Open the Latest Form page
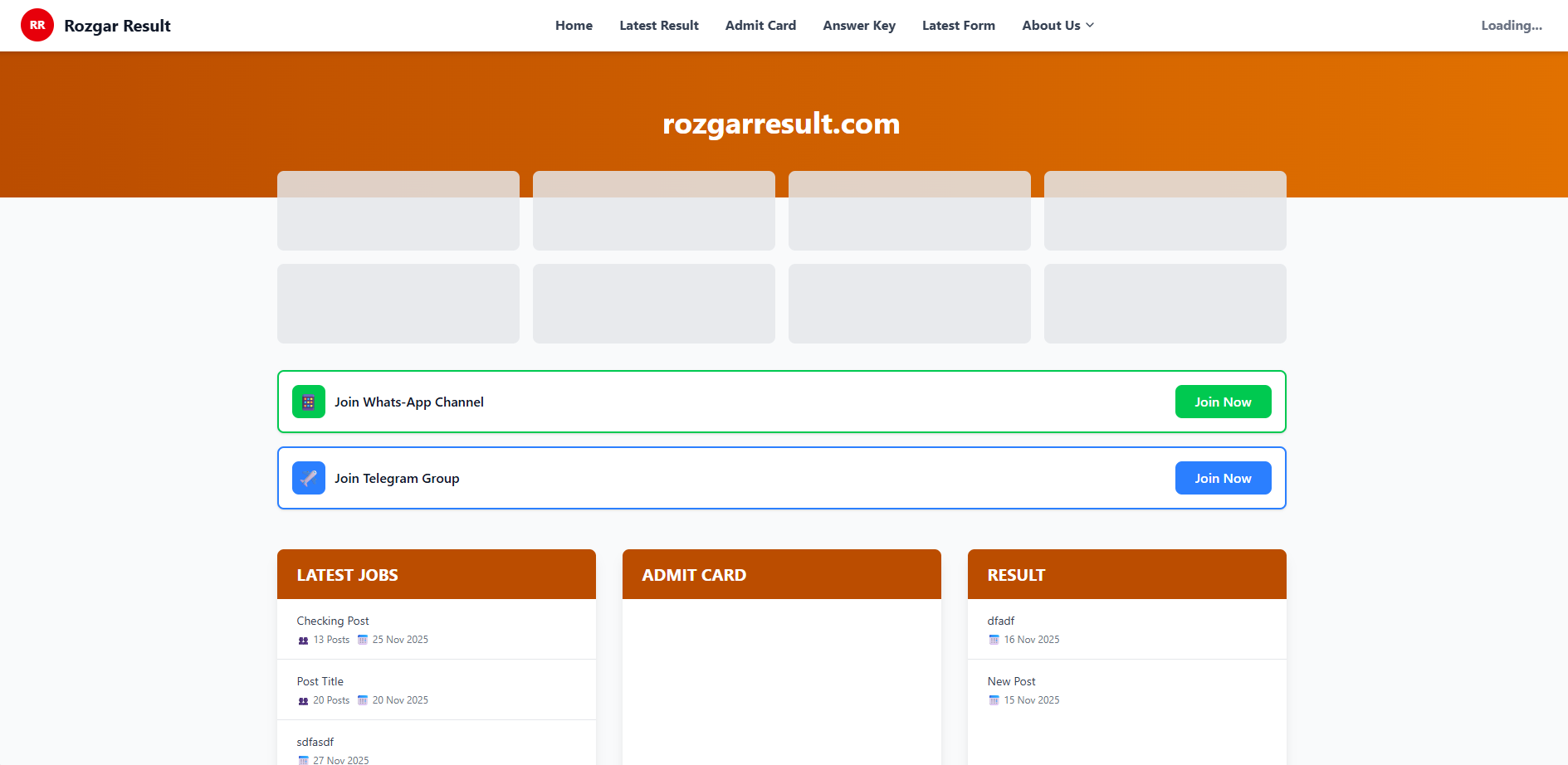Viewport: 1568px width, 765px height. [958, 25]
